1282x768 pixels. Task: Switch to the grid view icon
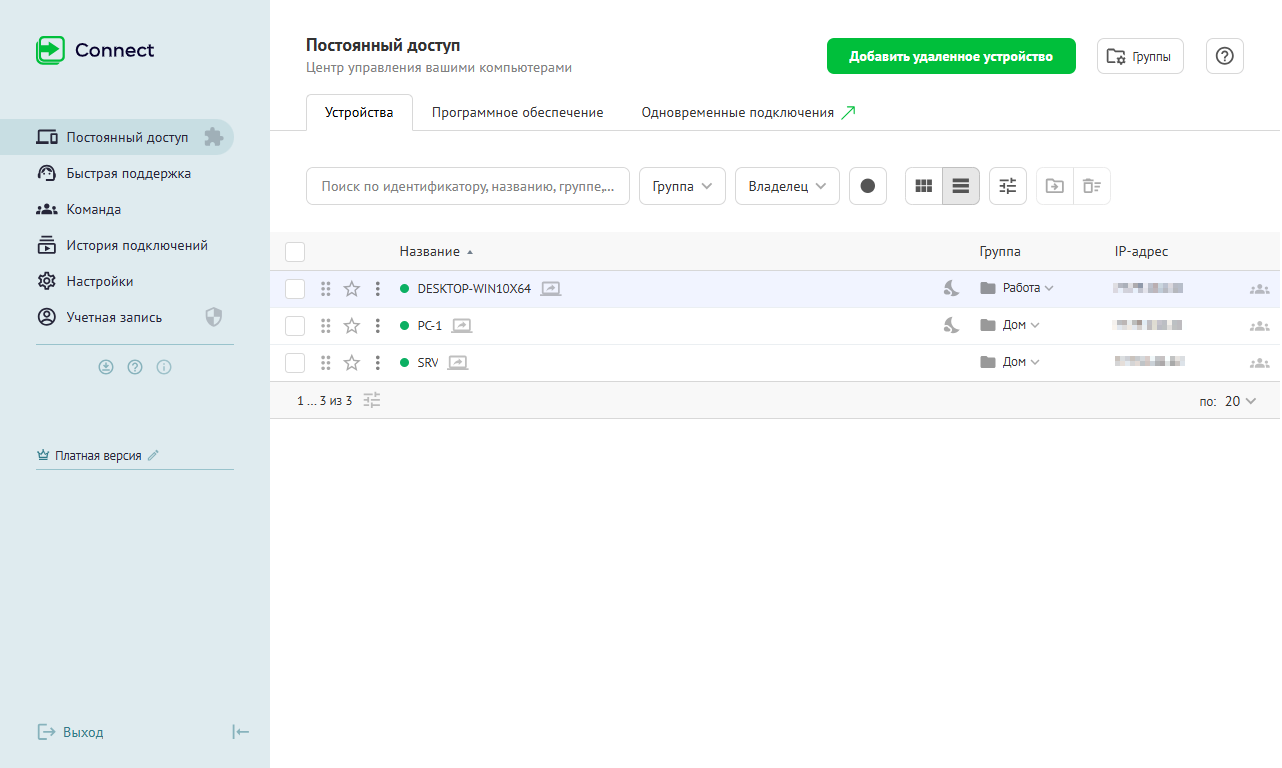[x=924, y=186]
